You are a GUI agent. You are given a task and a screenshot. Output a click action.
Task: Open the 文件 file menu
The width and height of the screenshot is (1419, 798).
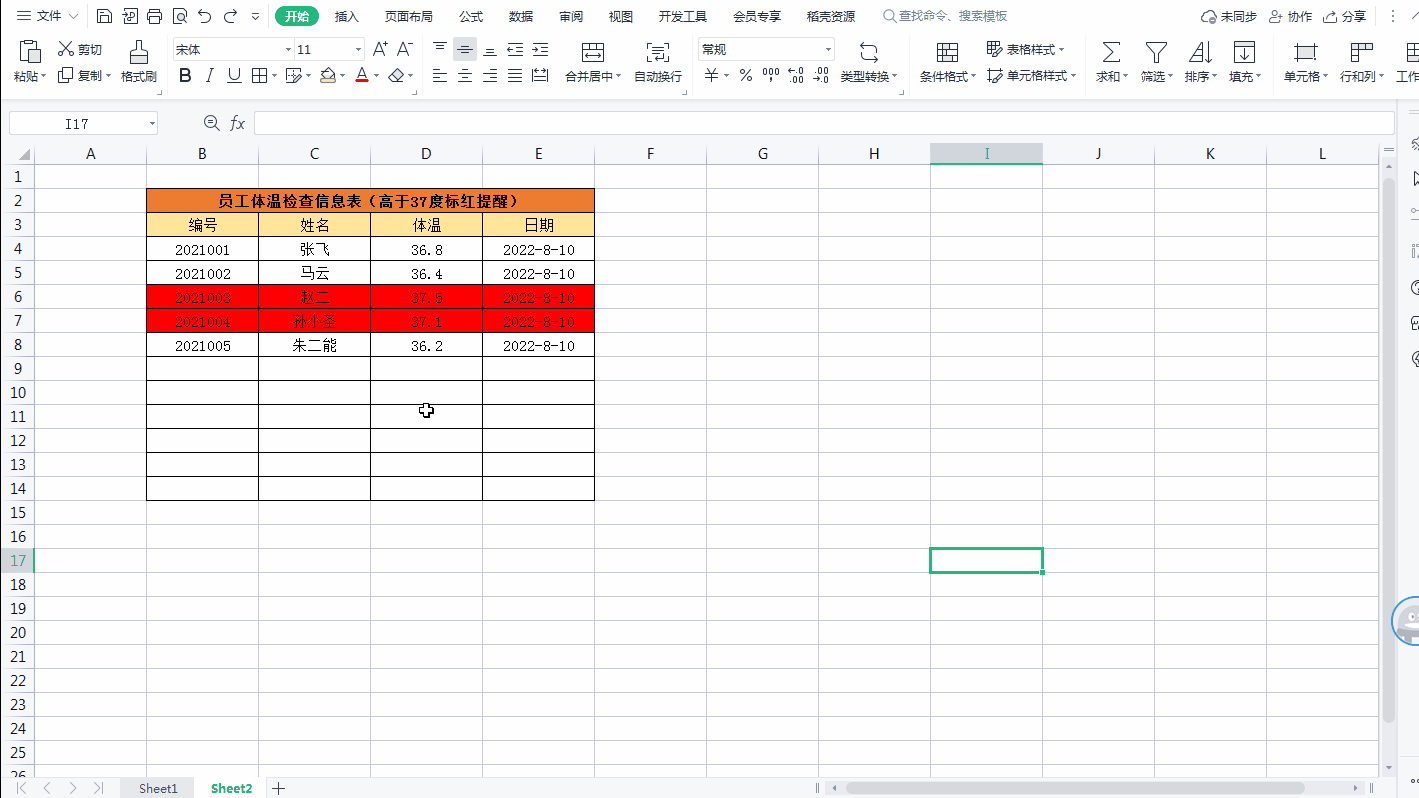coord(48,16)
